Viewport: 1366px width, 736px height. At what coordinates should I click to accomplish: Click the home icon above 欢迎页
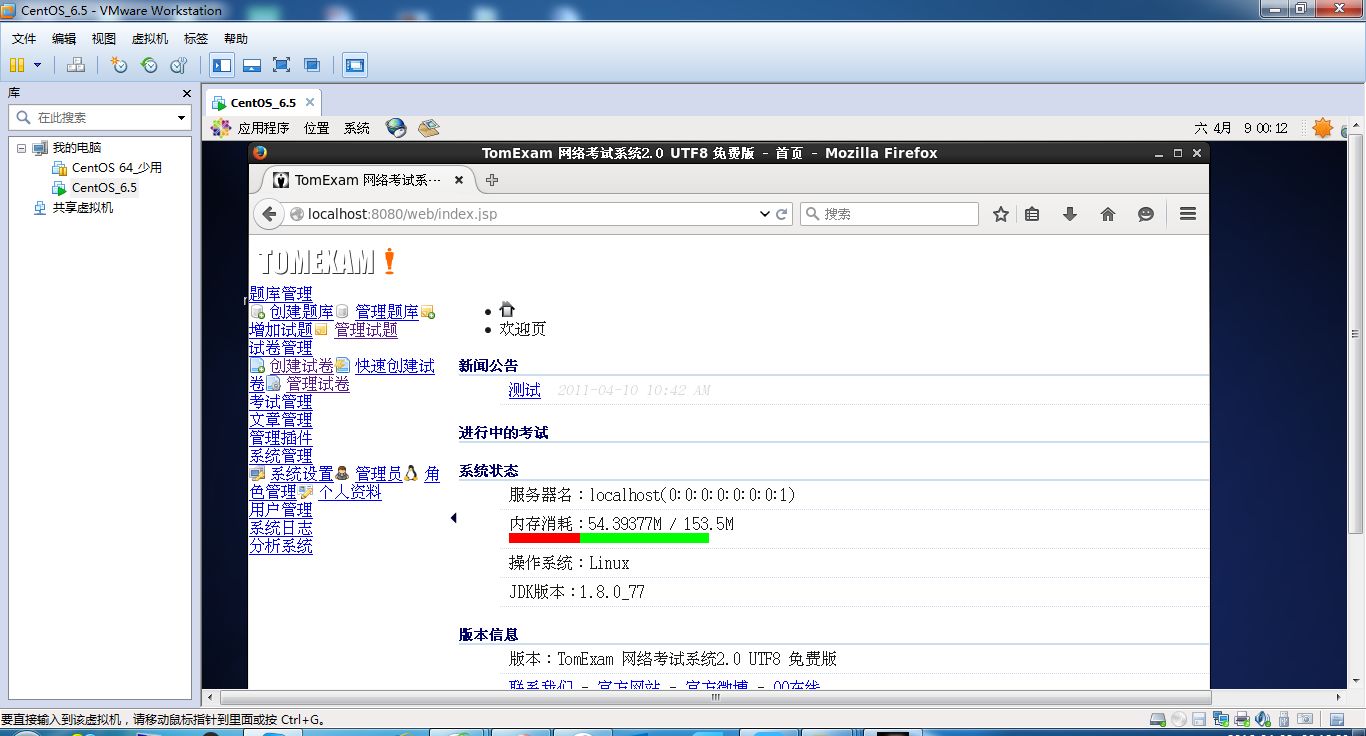point(507,310)
